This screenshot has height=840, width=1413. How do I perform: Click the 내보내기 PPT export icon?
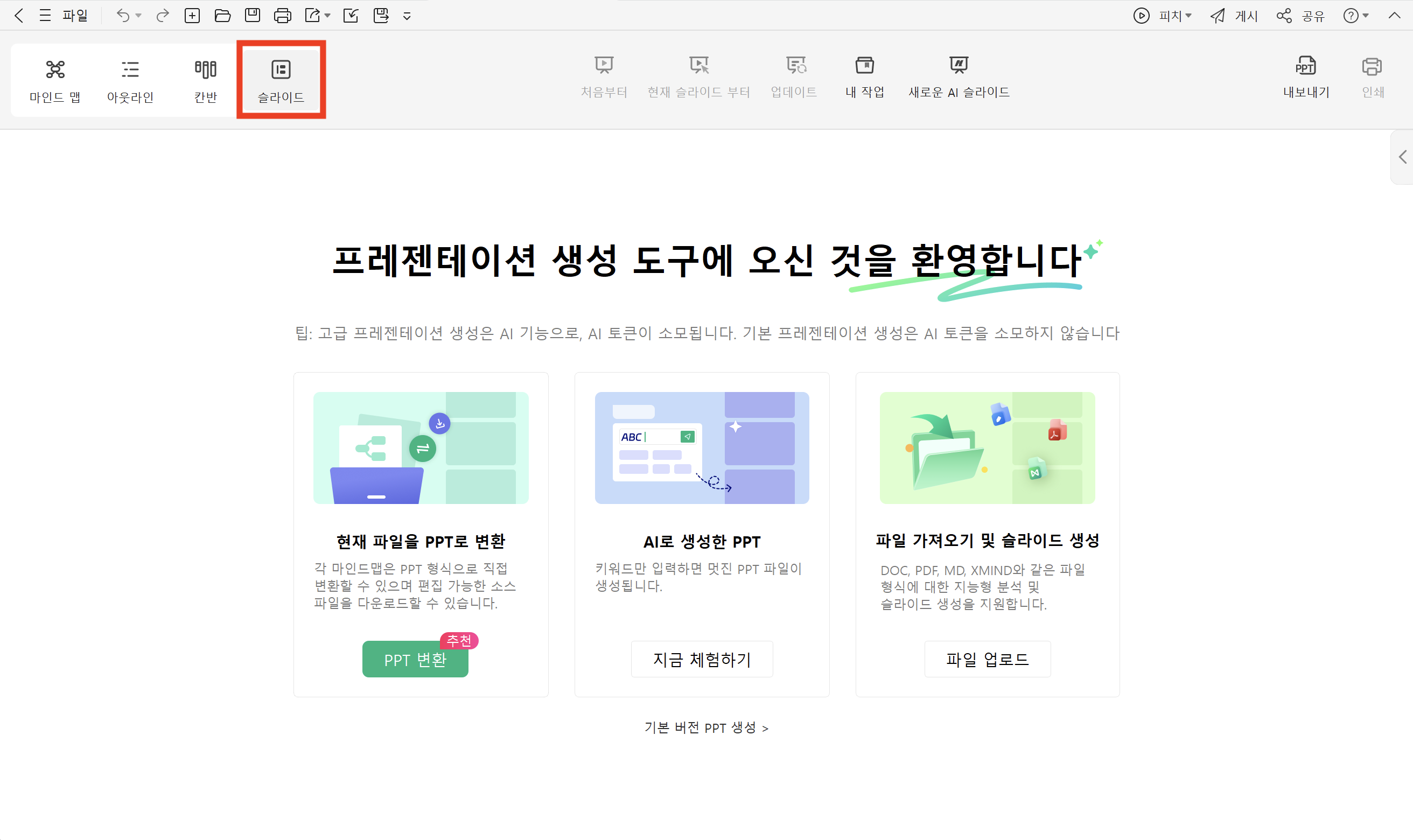tap(1305, 66)
